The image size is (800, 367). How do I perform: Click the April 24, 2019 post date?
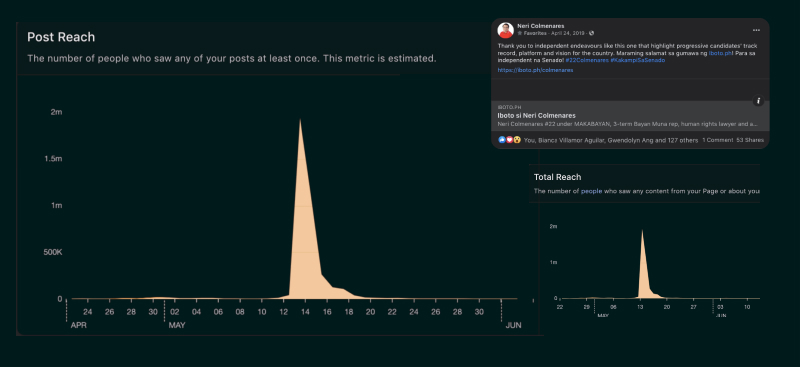[569, 33]
